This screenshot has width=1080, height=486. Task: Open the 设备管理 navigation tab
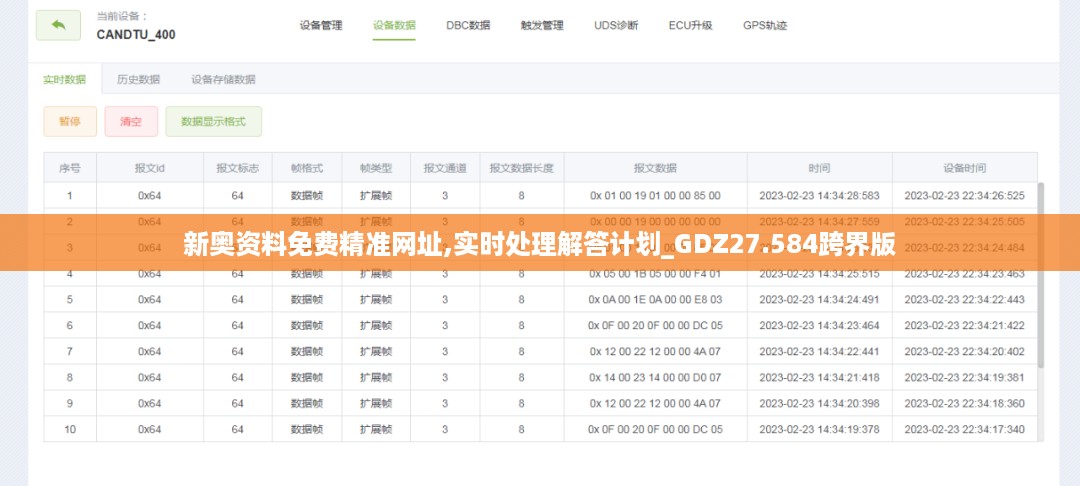[x=321, y=25]
